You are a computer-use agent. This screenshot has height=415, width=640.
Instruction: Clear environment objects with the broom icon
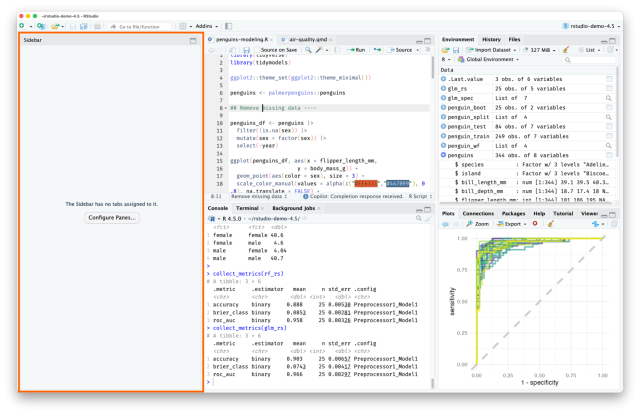565,50
